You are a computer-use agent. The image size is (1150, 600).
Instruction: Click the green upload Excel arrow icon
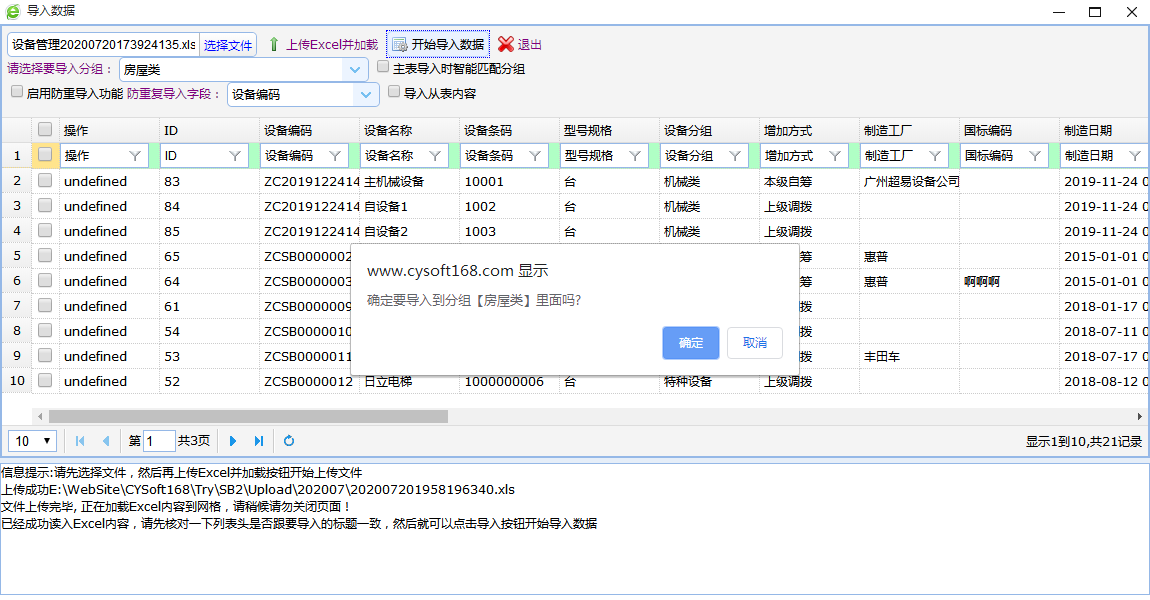pos(273,45)
